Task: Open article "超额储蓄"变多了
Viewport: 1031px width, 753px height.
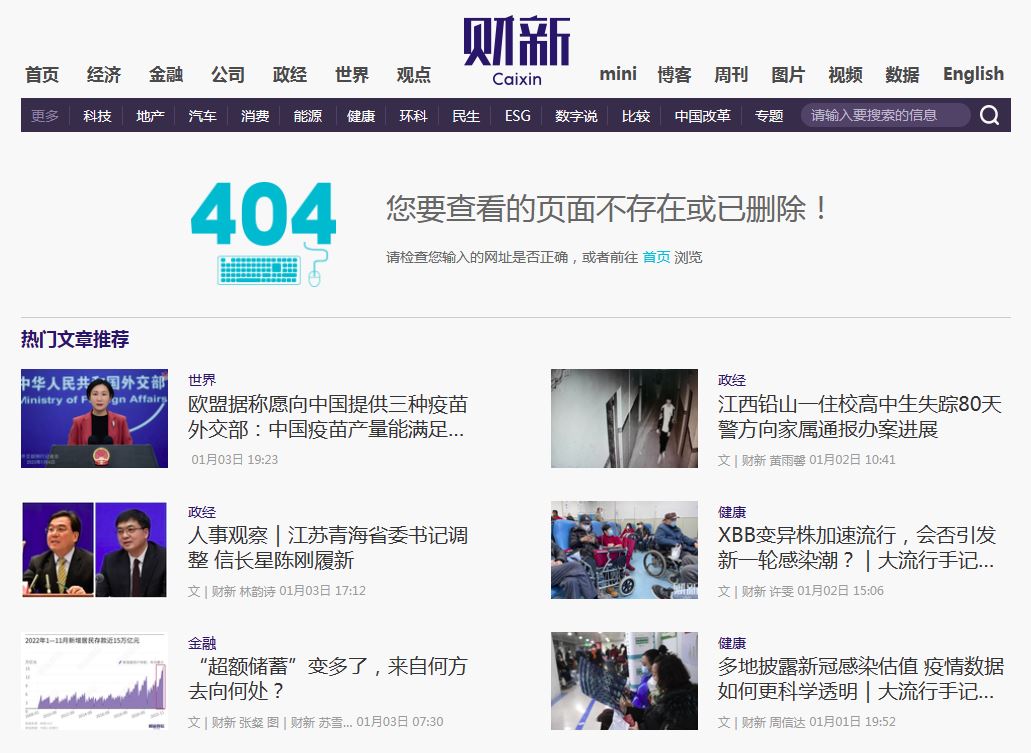Action: pos(327,679)
